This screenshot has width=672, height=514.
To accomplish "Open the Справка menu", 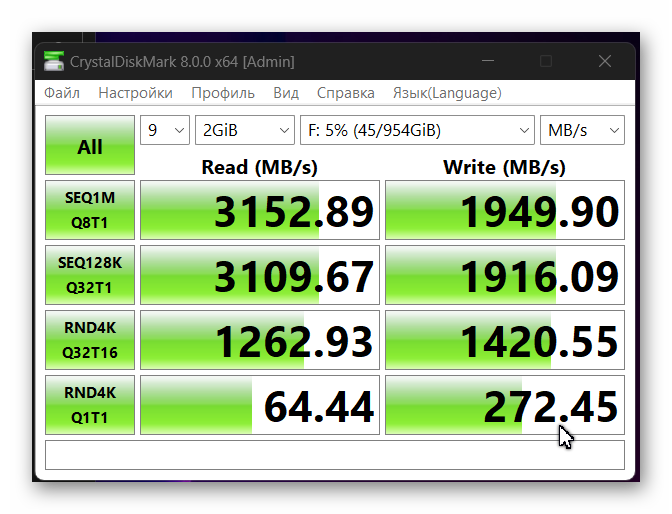I will pos(345,93).
